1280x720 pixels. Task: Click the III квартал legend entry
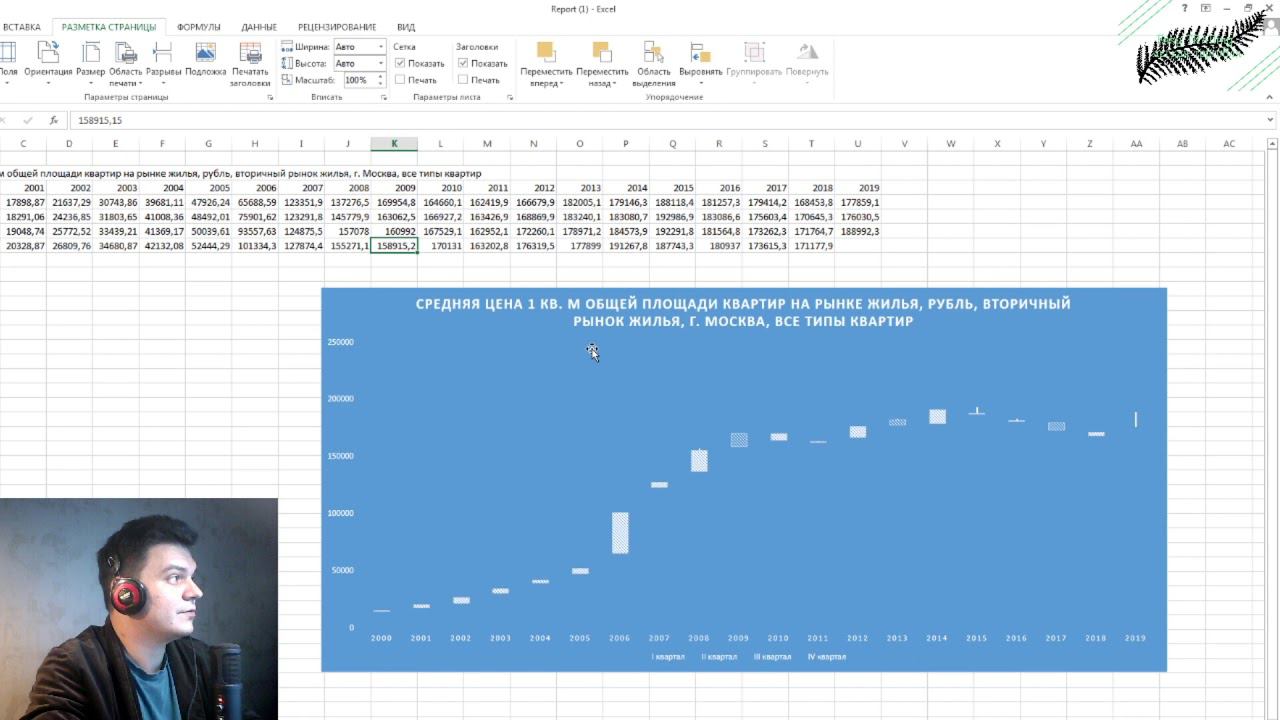coord(772,657)
